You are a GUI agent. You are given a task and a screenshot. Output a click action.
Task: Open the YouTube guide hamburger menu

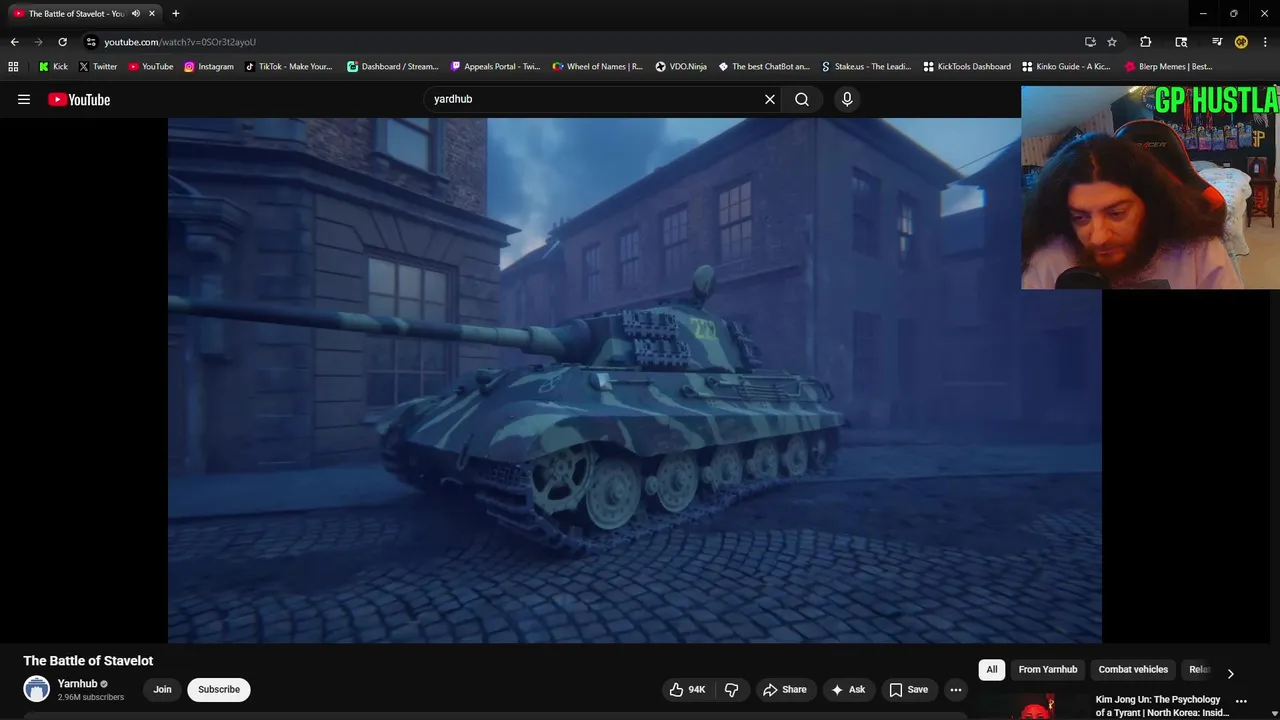click(x=24, y=99)
